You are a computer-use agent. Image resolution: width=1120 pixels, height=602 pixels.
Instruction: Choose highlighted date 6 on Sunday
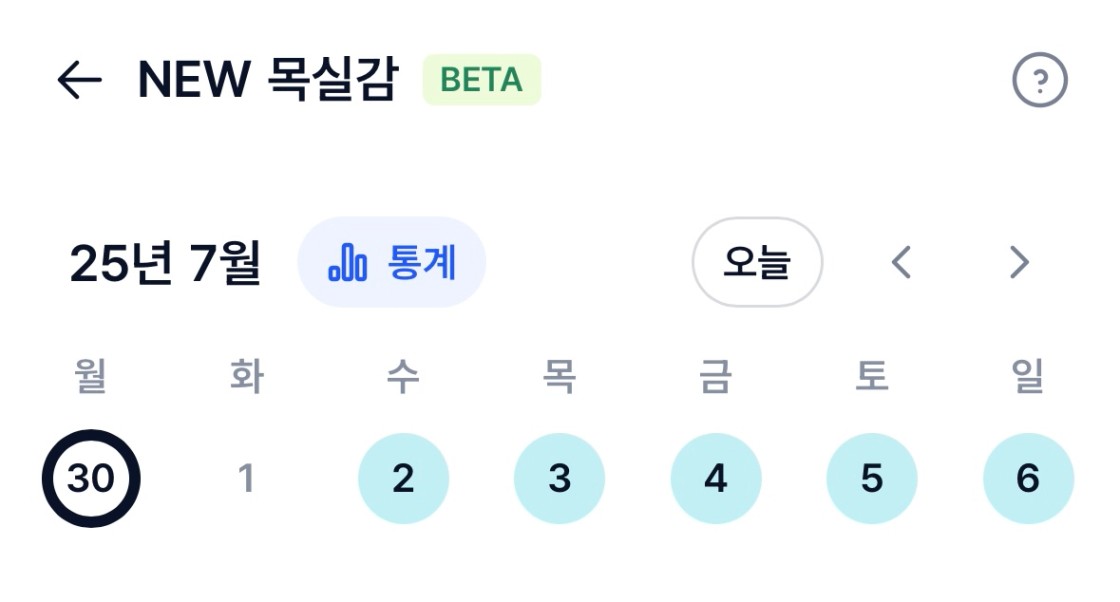(x=1029, y=478)
